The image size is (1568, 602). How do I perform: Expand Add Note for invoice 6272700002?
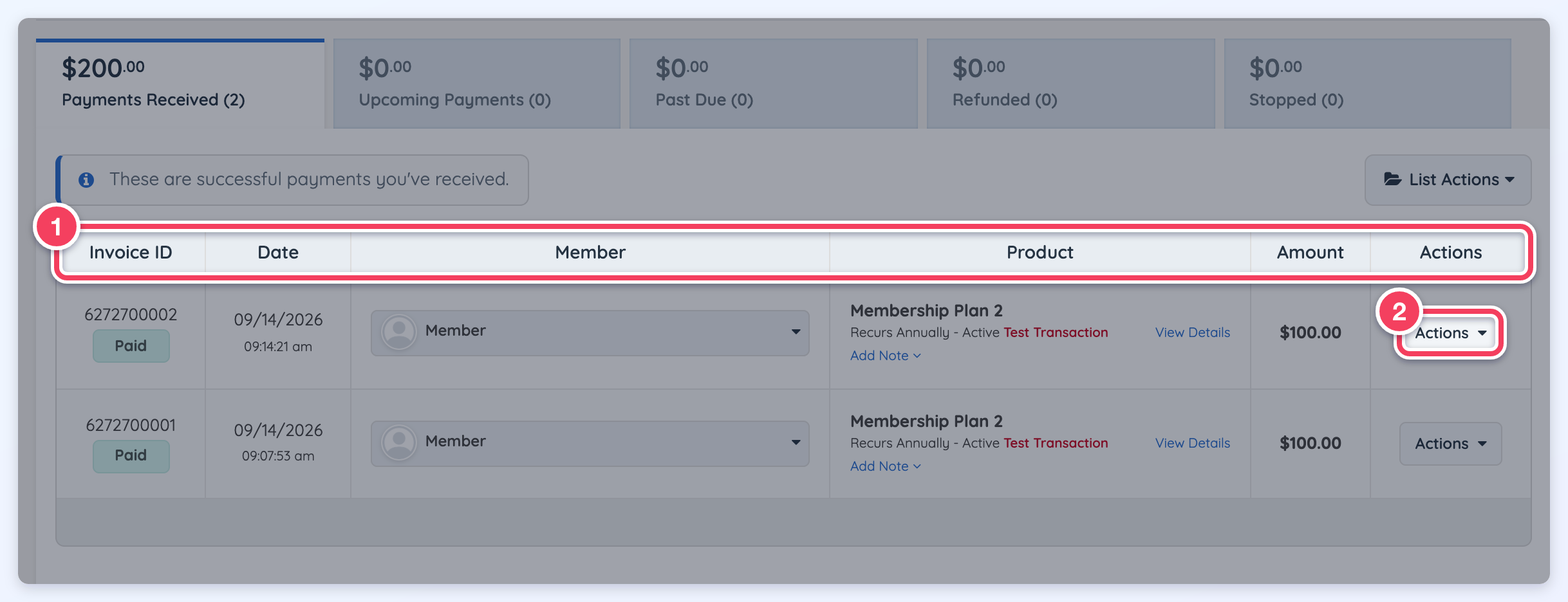[x=886, y=356]
